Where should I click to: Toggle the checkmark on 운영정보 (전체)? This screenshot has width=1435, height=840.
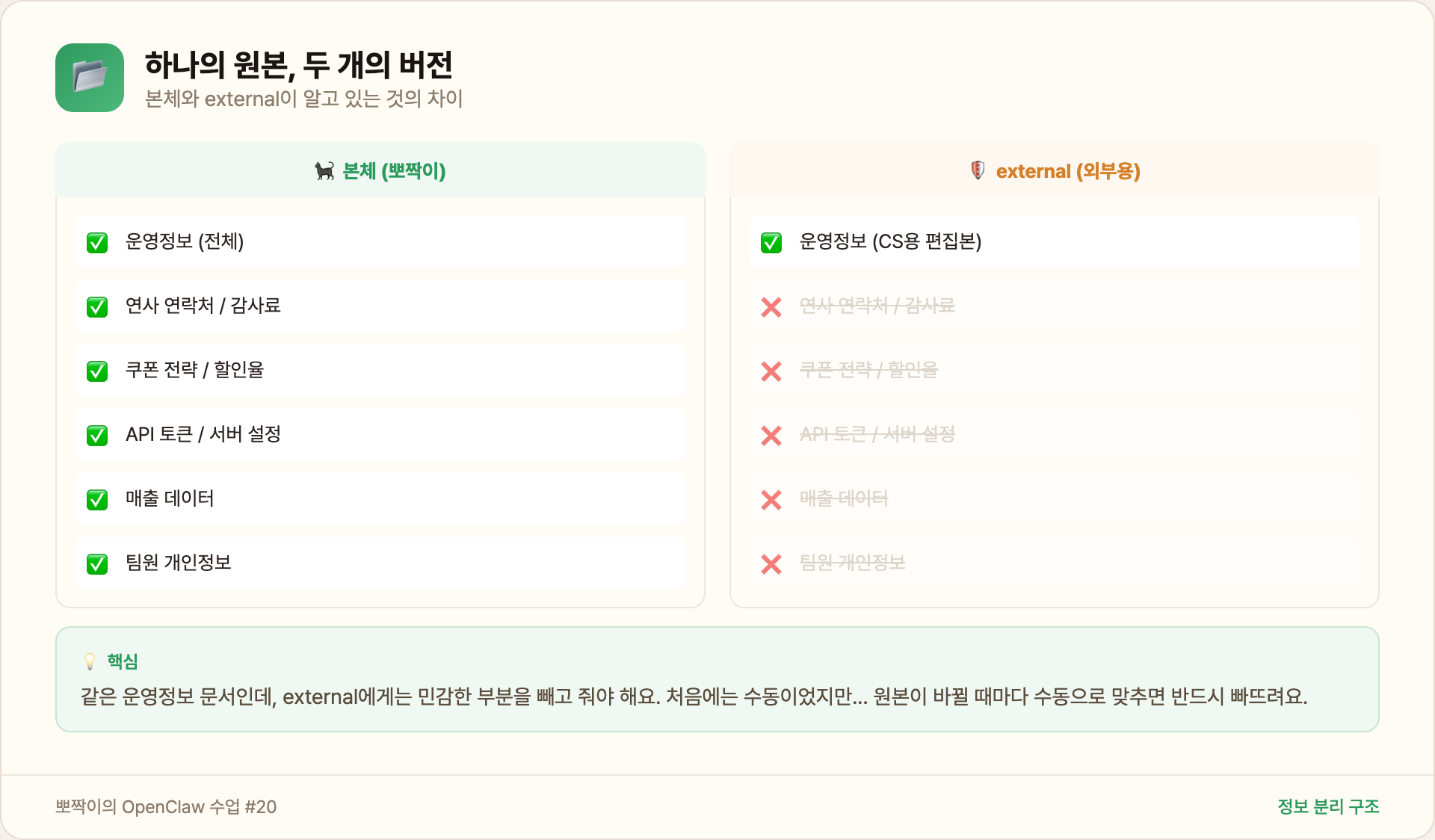(97, 242)
